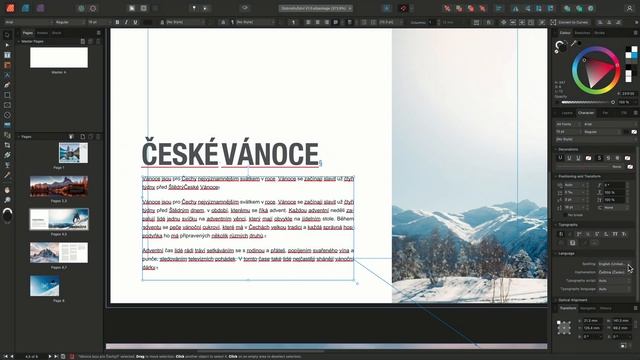Select the Frame Text tool
640x360 pixels.
click(x=7, y=55)
